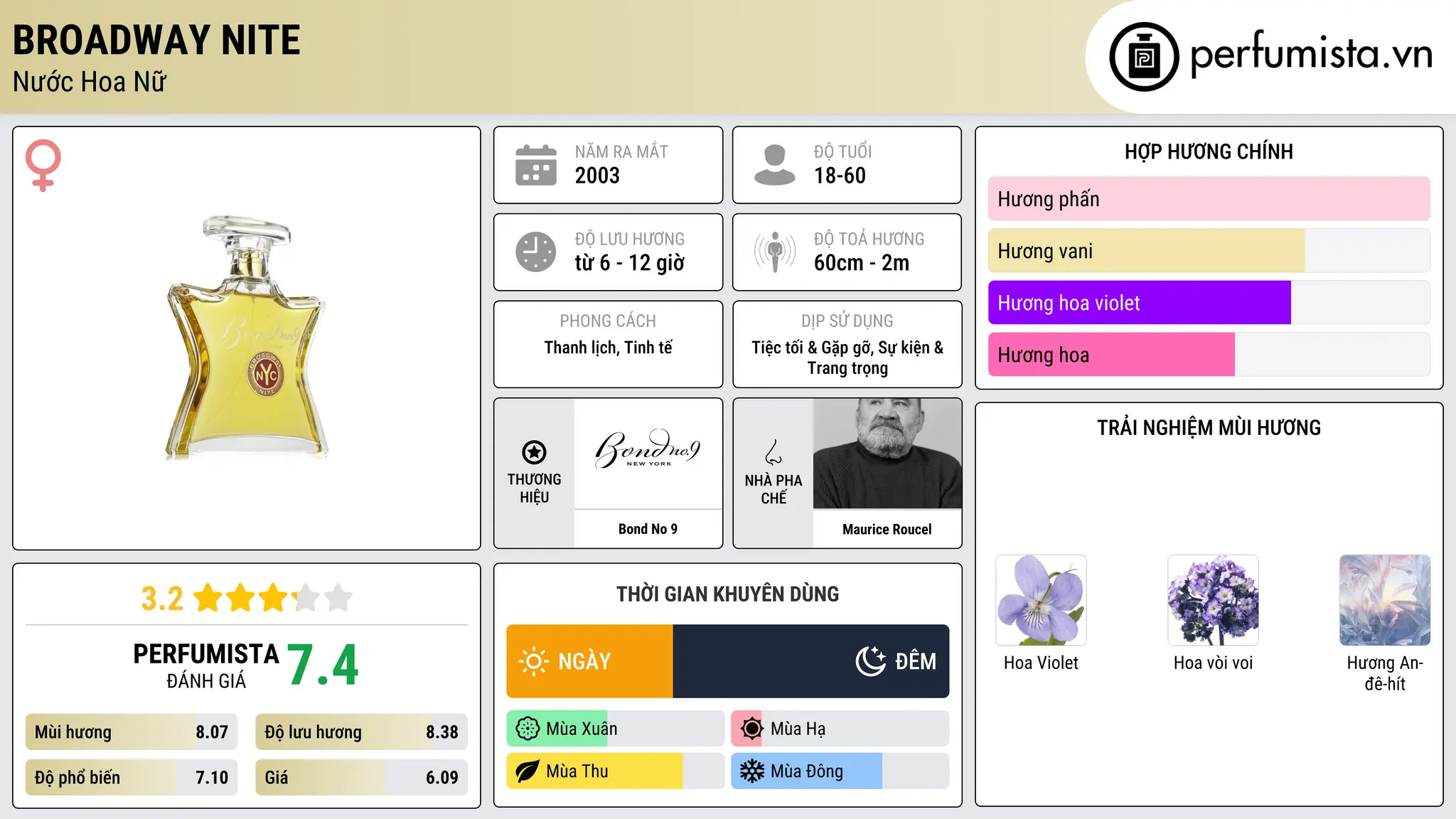Click the orange NGÀY daytime segment
Viewport: 1456px width, 819px height.
click(589, 661)
